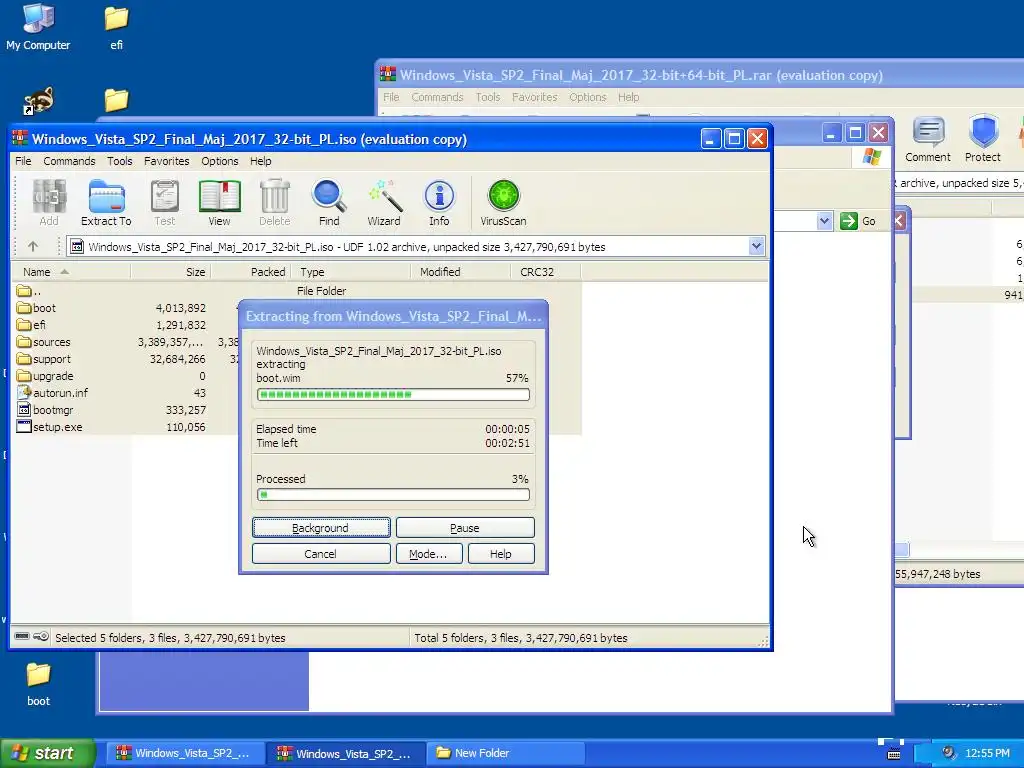Click the sources folder icon in the file list
This screenshot has width=1024, height=768.
click(x=24, y=342)
